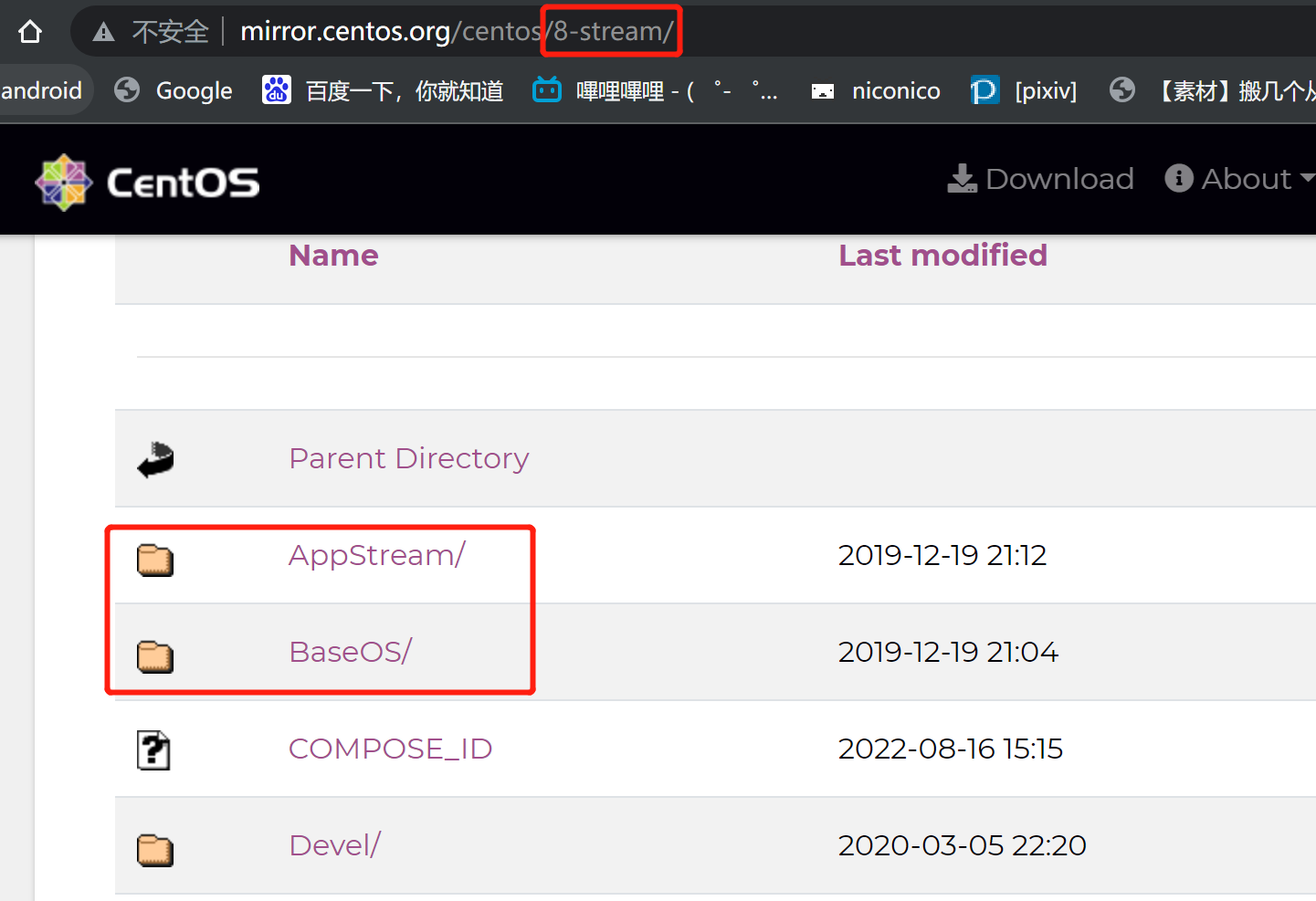This screenshot has height=901, width=1316.
Task: Click BaseOS date 2019-12-19 21:04
Action: click(x=948, y=652)
